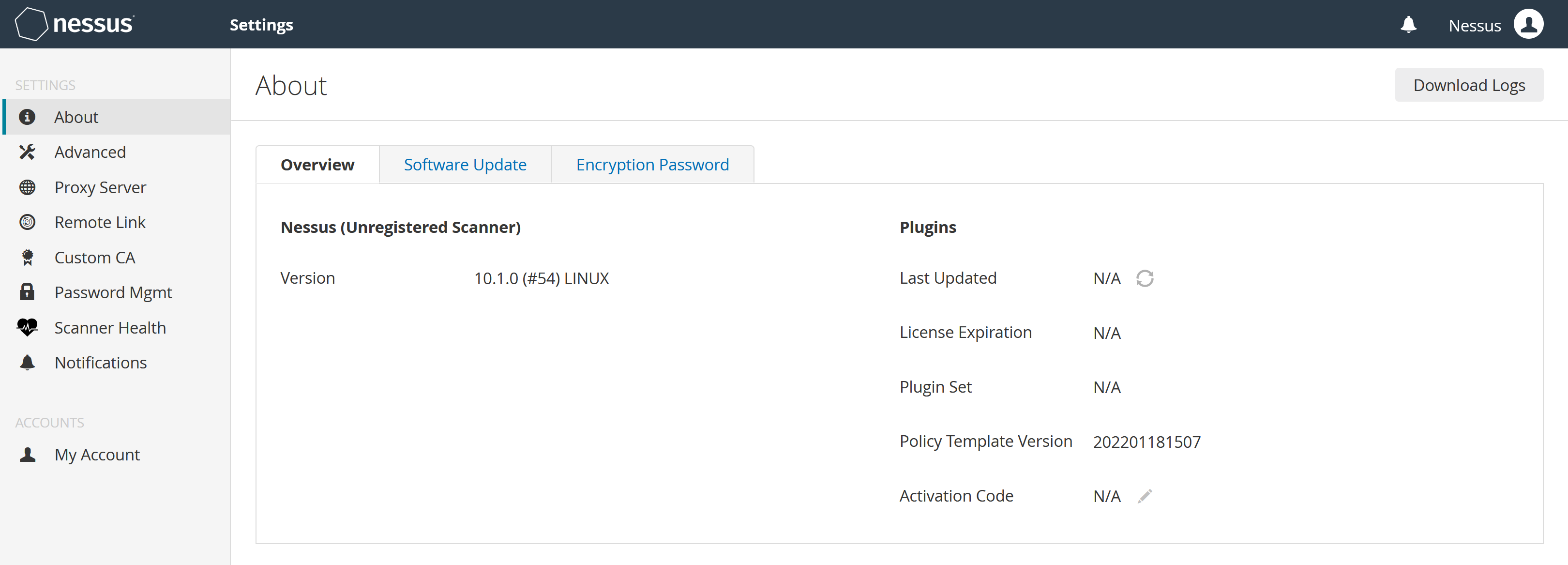Open the notifications bell in header
1568x565 pixels.
(1408, 25)
